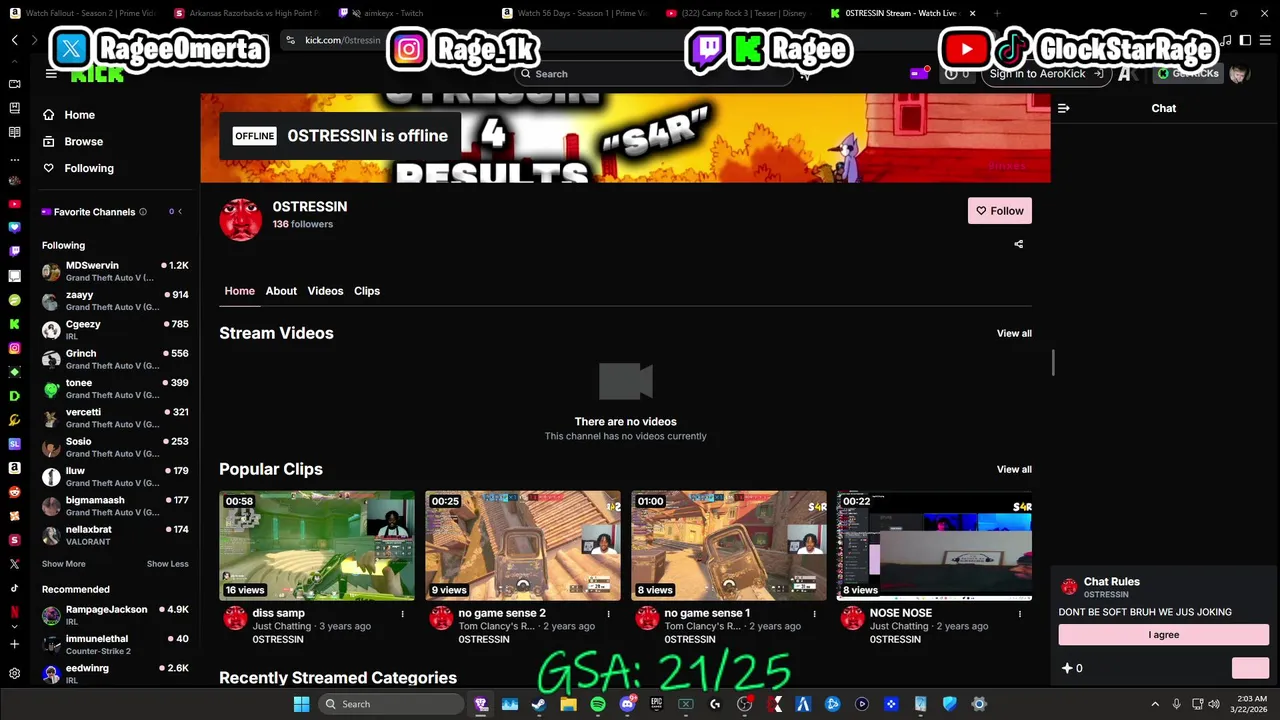Click the Windows Start button
Image resolution: width=1280 pixels, height=720 pixels.
[301, 704]
